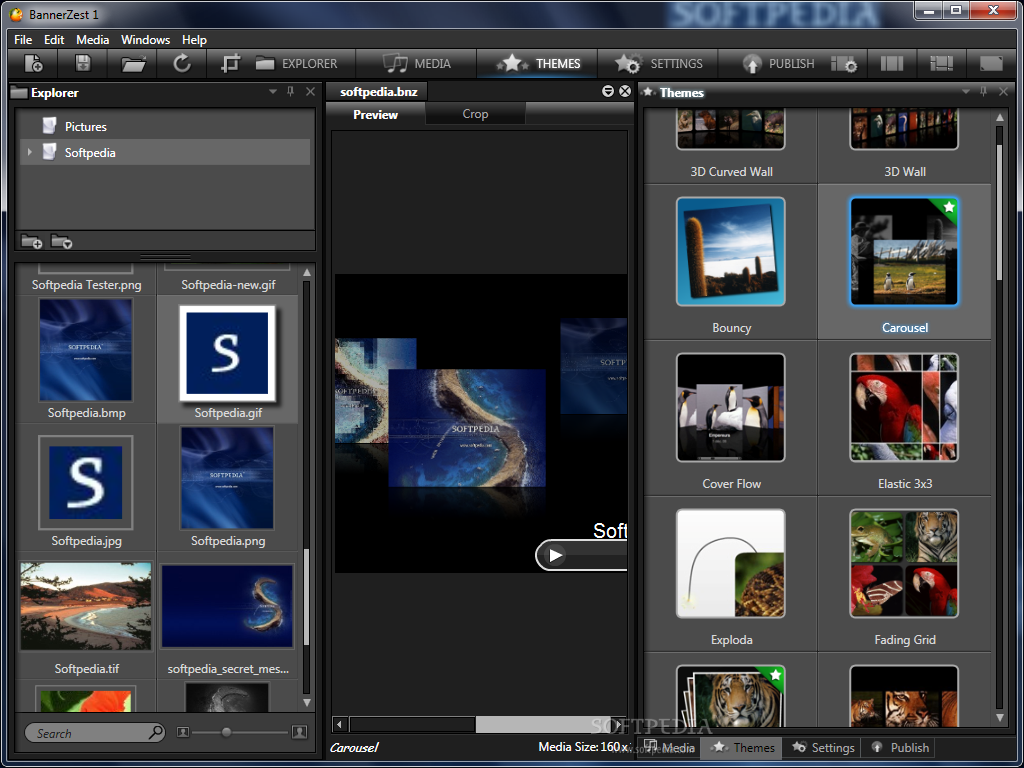The width and height of the screenshot is (1024, 768).
Task: Select the Themes toolbar button
Action: click(x=537, y=63)
